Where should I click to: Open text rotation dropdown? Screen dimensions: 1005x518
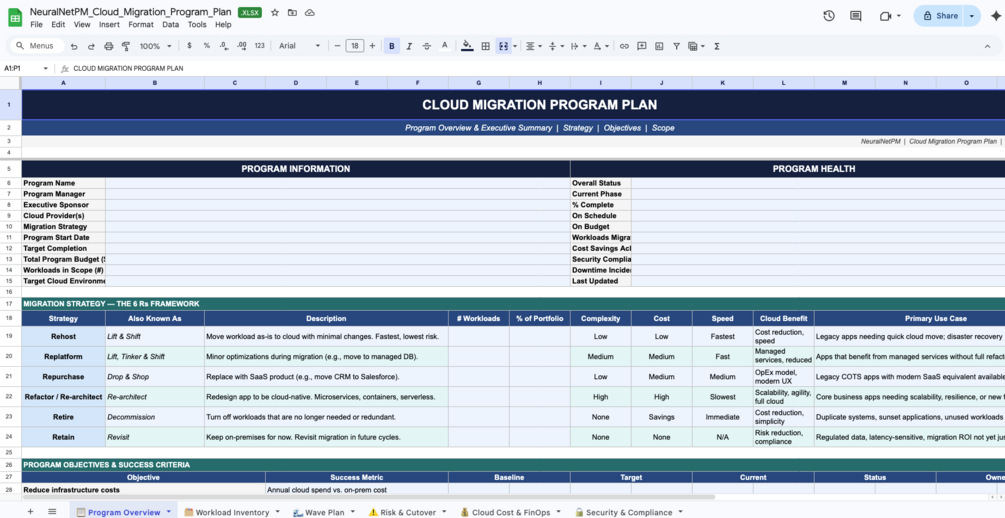(x=601, y=46)
